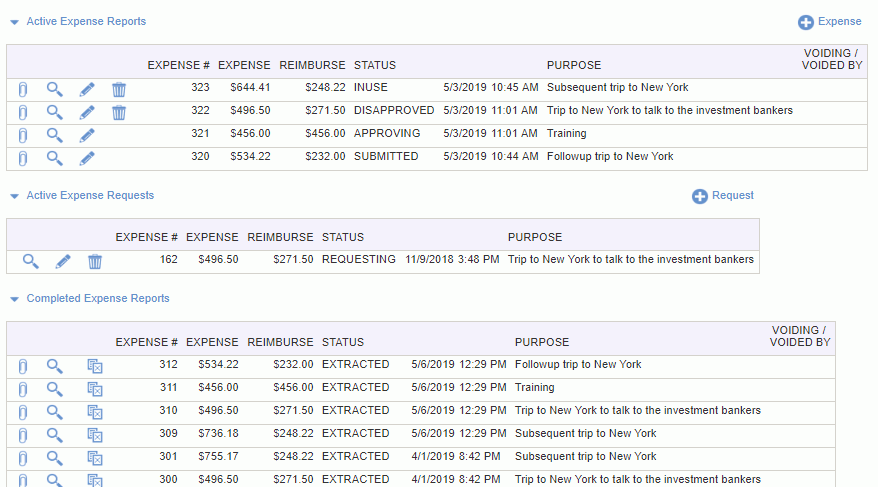View completed expense 310 with magnifier
Screen dimensions: 878x487
[x=54, y=412]
